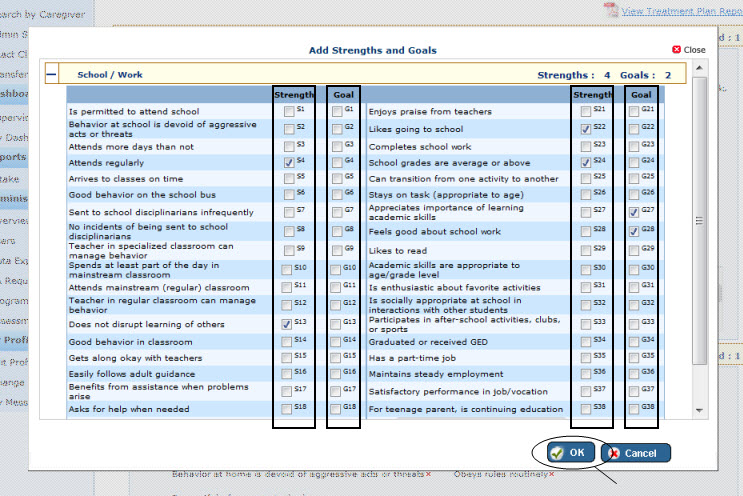Click the dialog scrollbar down arrow
This screenshot has width=743, height=496.
click(x=699, y=410)
